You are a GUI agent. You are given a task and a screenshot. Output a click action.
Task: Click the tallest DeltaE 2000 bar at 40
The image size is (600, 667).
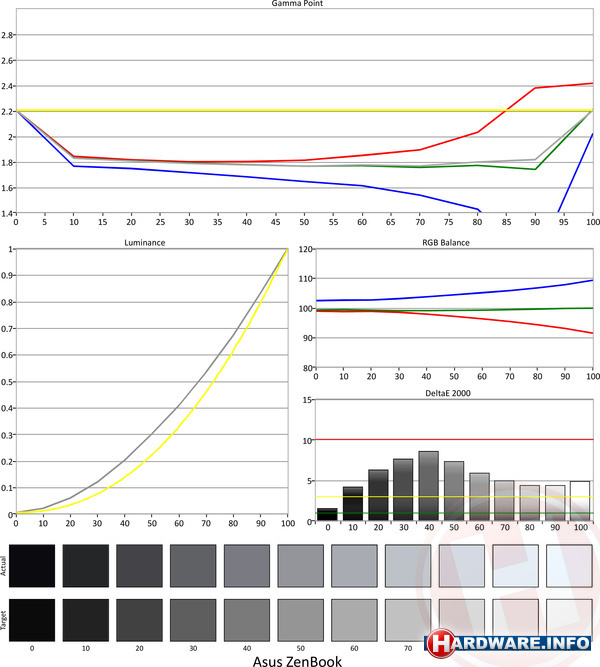tap(429, 485)
